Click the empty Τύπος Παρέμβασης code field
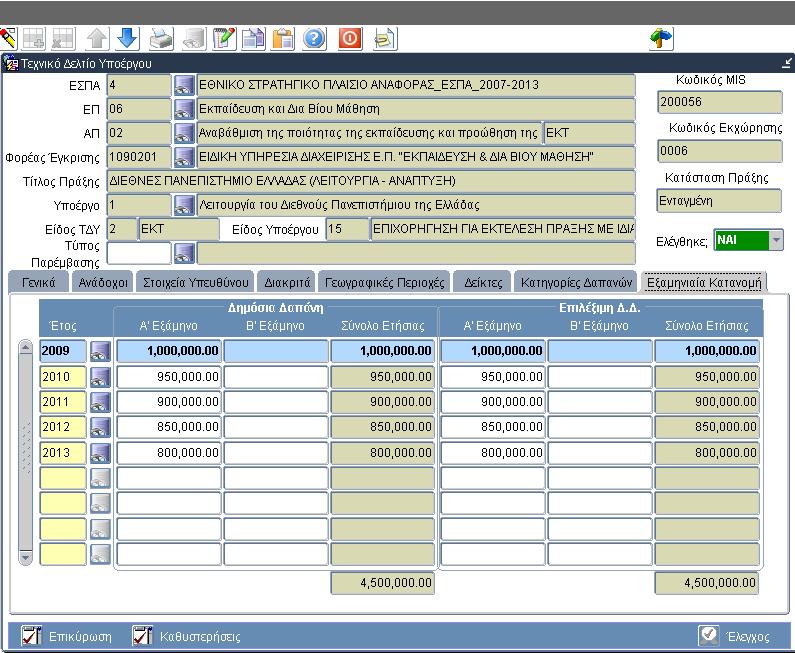795x653 pixels. 139,253
